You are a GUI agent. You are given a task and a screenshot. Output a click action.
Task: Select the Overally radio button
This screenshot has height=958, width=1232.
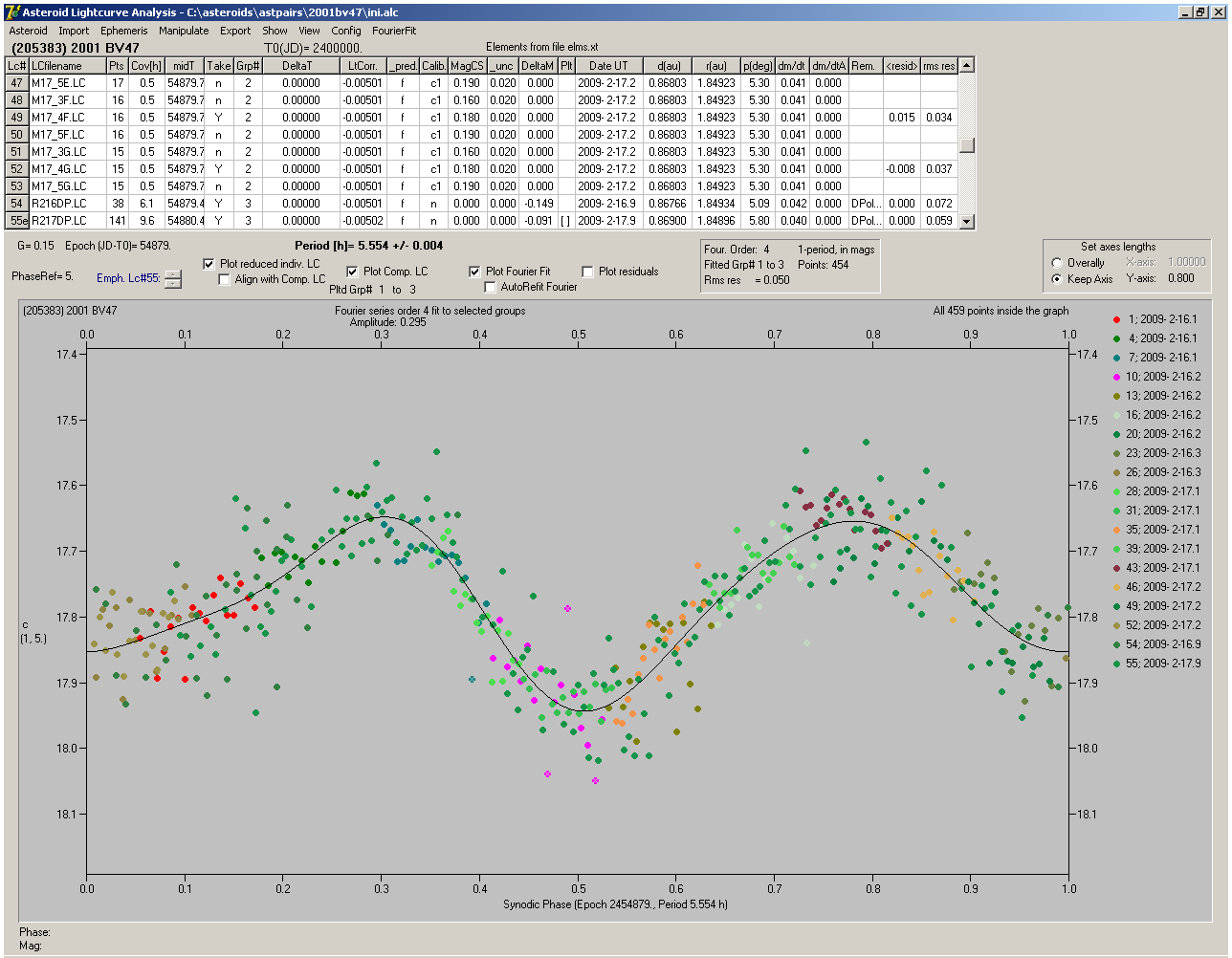pos(1057,263)
